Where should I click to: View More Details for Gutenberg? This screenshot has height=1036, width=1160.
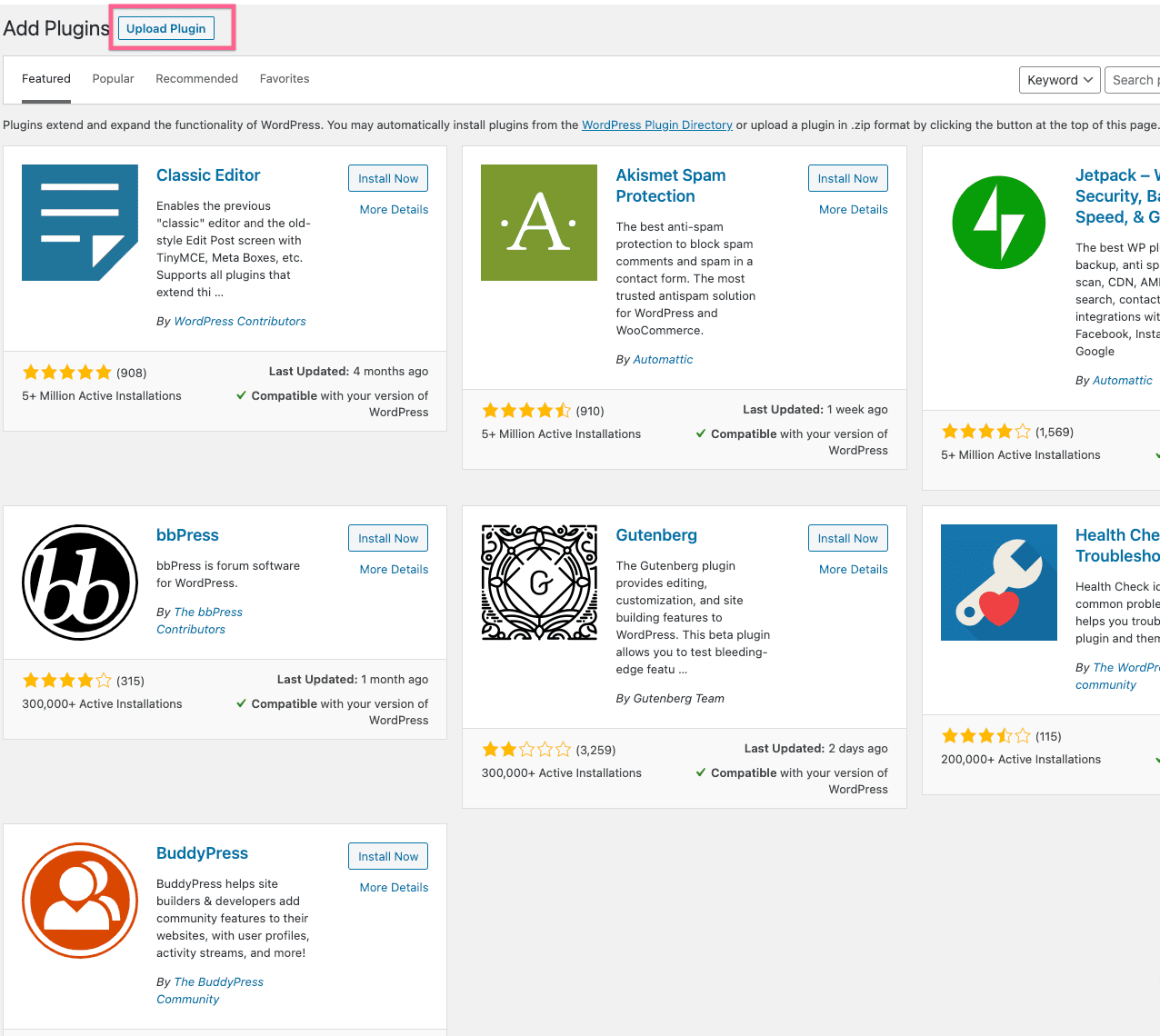click(854, 569)
